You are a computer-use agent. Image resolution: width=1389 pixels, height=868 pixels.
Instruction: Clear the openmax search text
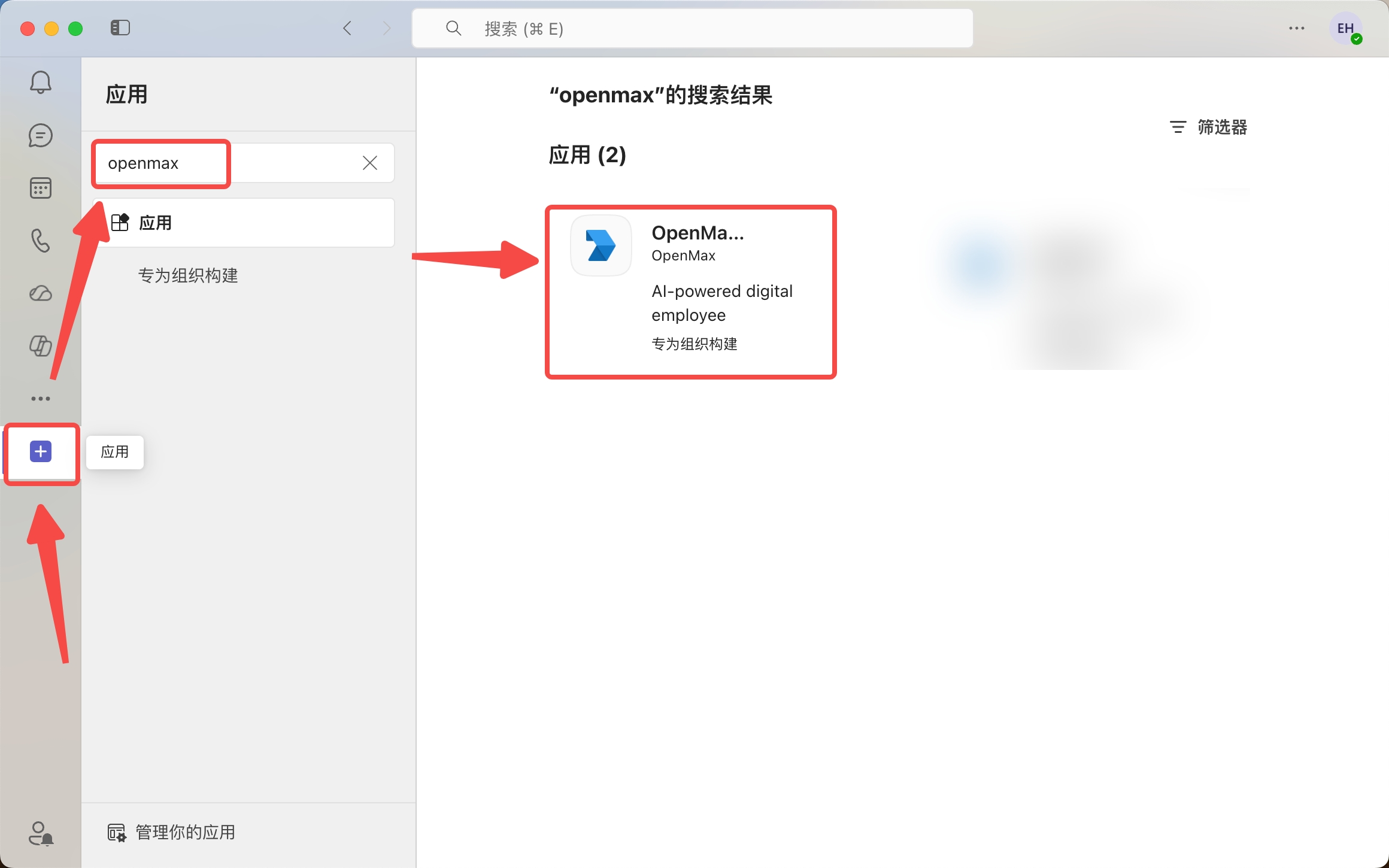click(370, 163)
